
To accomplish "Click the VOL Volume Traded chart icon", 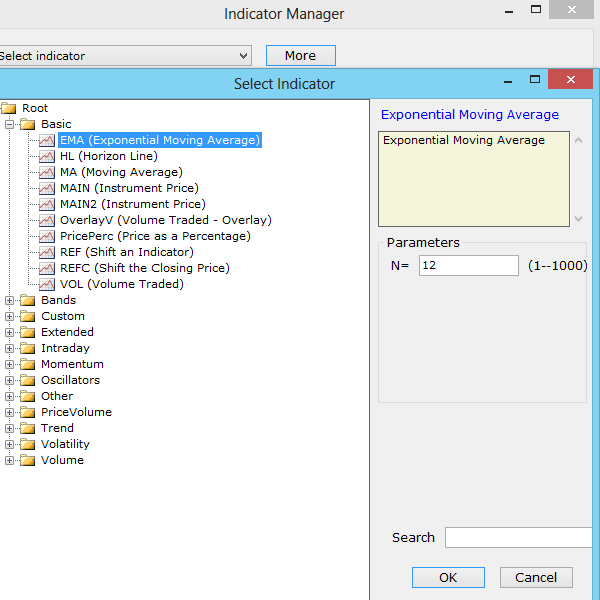I will pyautogui.click(x=47, y=285).
